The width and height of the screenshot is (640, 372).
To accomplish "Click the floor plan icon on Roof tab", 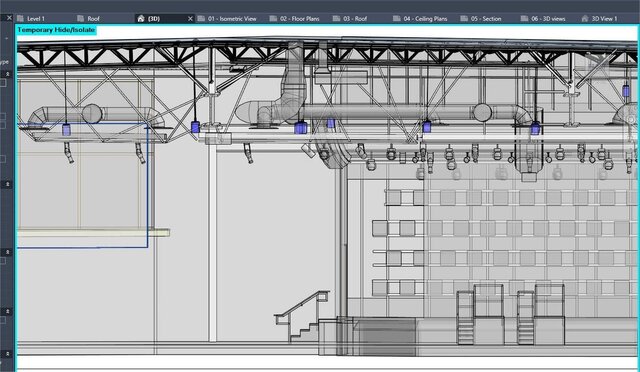I will coord(80,19).
